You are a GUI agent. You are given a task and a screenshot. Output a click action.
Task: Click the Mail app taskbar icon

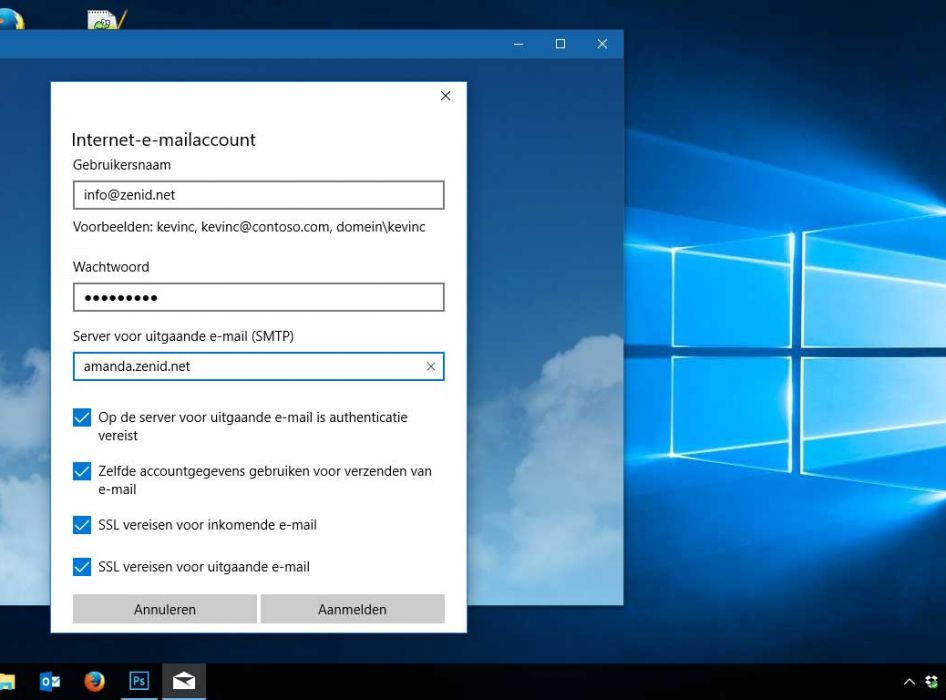click(184, 681)
